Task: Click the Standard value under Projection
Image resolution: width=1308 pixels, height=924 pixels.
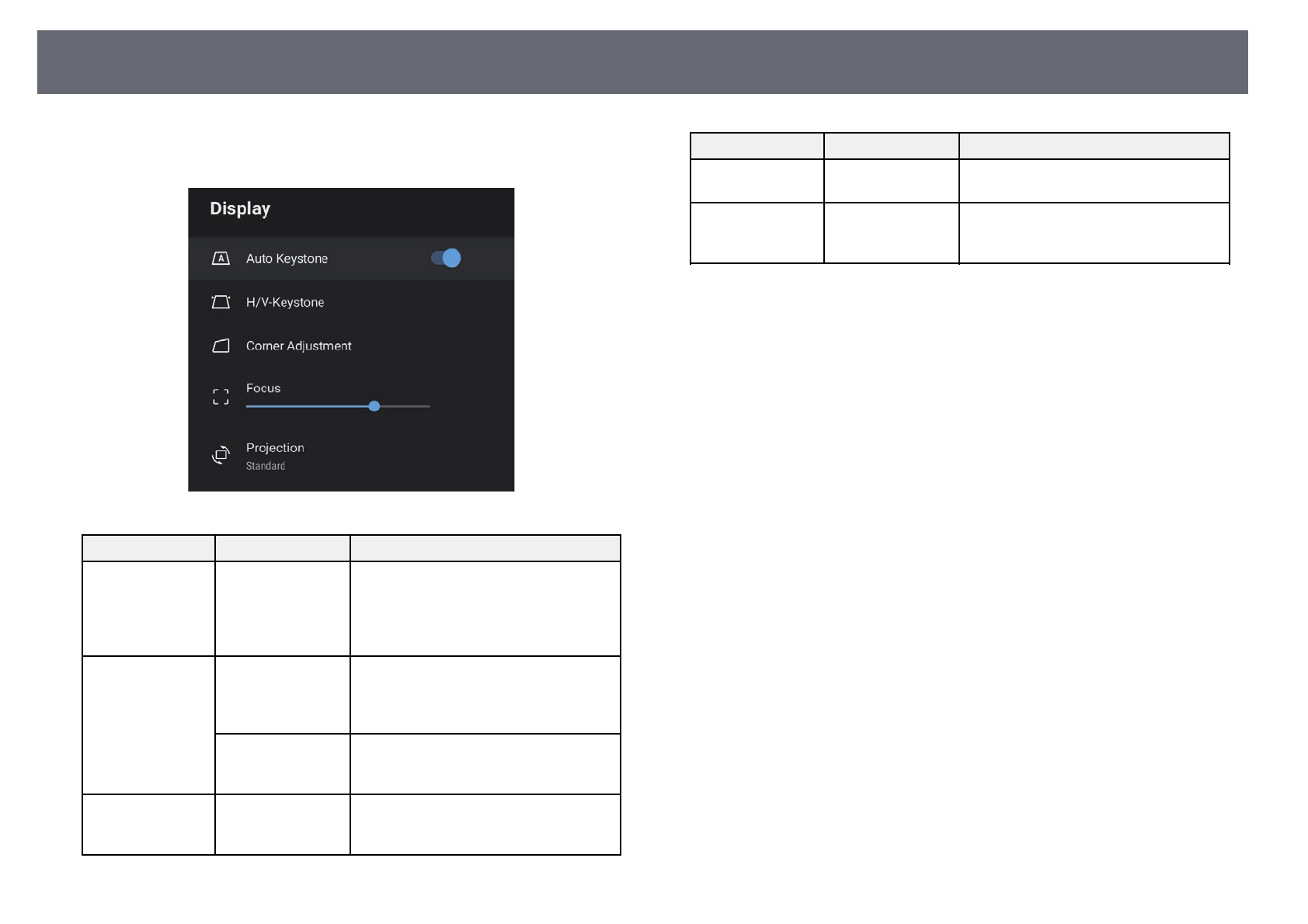Action: pyautogui.click(x=266, y=466)
